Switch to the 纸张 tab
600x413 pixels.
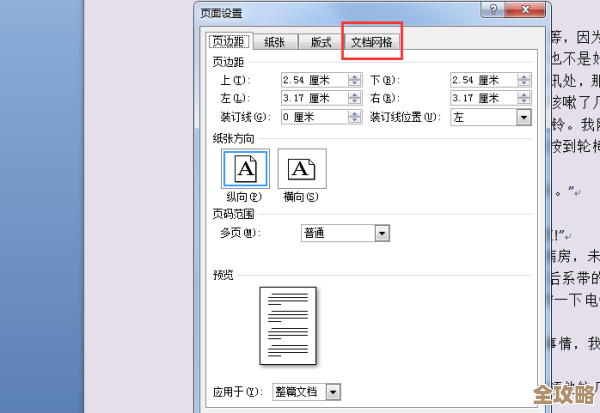click(x=275, y=42)
